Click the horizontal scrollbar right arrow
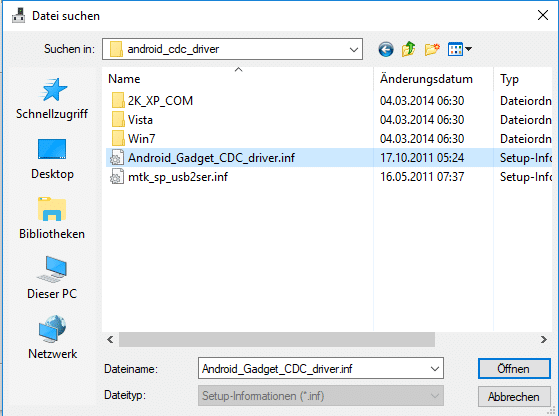The image size is (559, 416). tap(543, 339)
